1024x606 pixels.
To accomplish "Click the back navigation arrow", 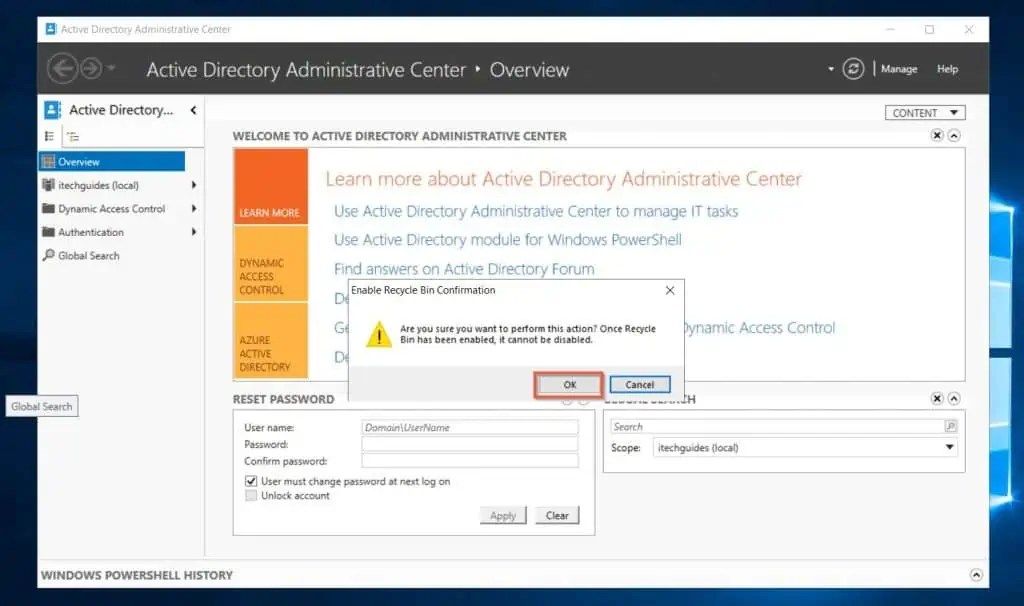I will 62,69.
